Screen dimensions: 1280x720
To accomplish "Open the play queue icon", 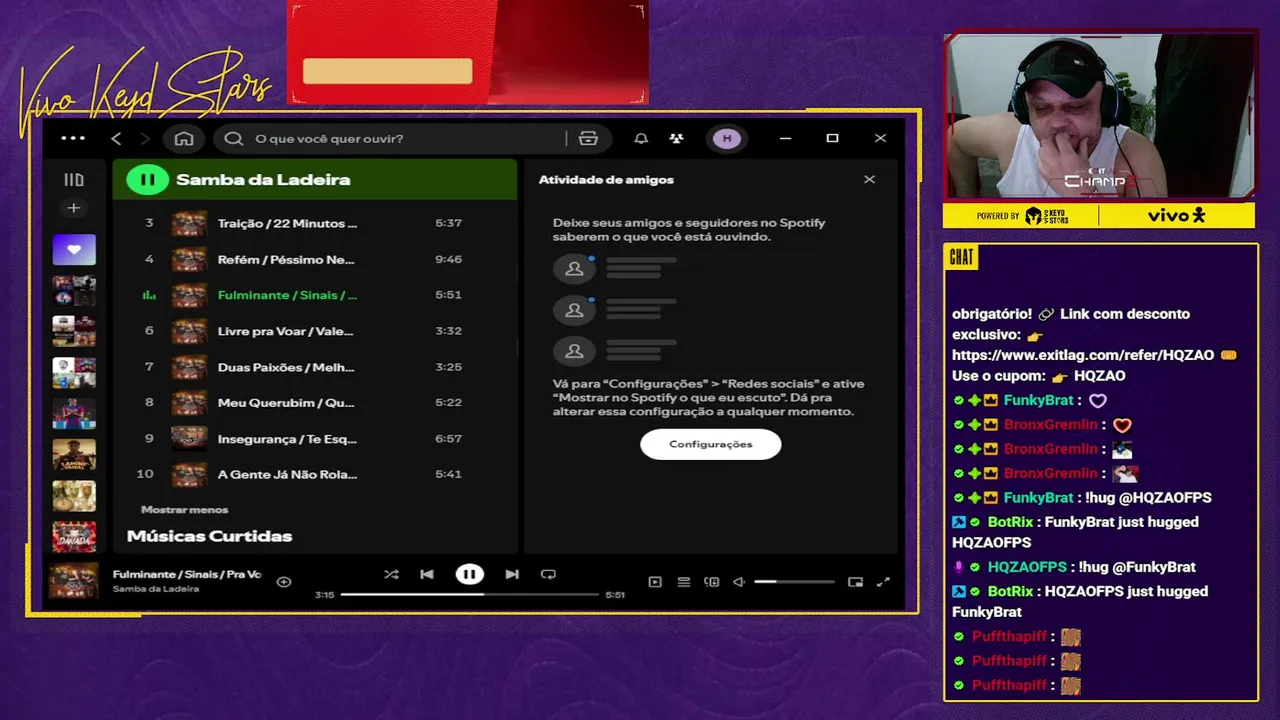I will tap(684, 582).
